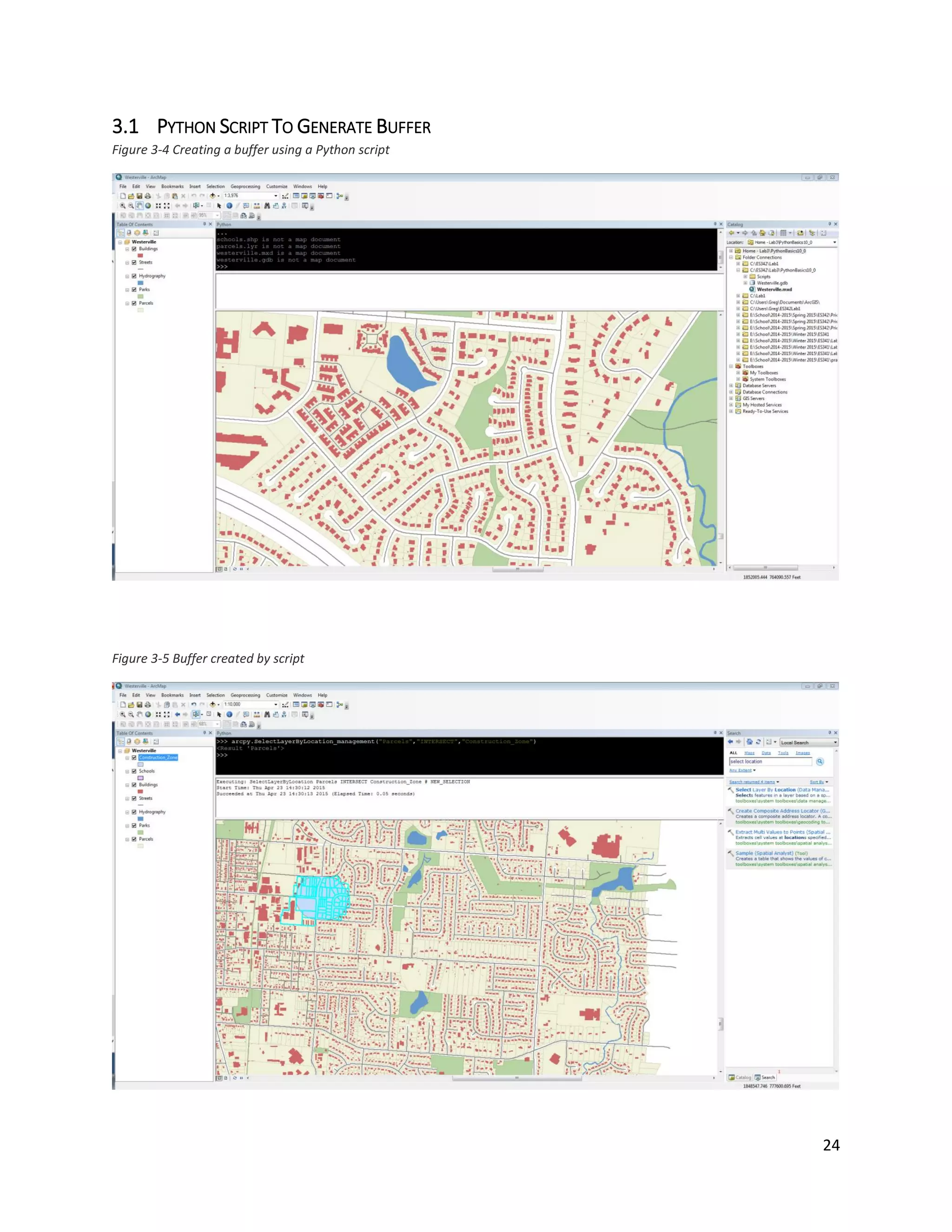The height and width of the screenshot is (1232, 952).
Task: Open the Local Search dropdown
Action: [x=835, y=742]
